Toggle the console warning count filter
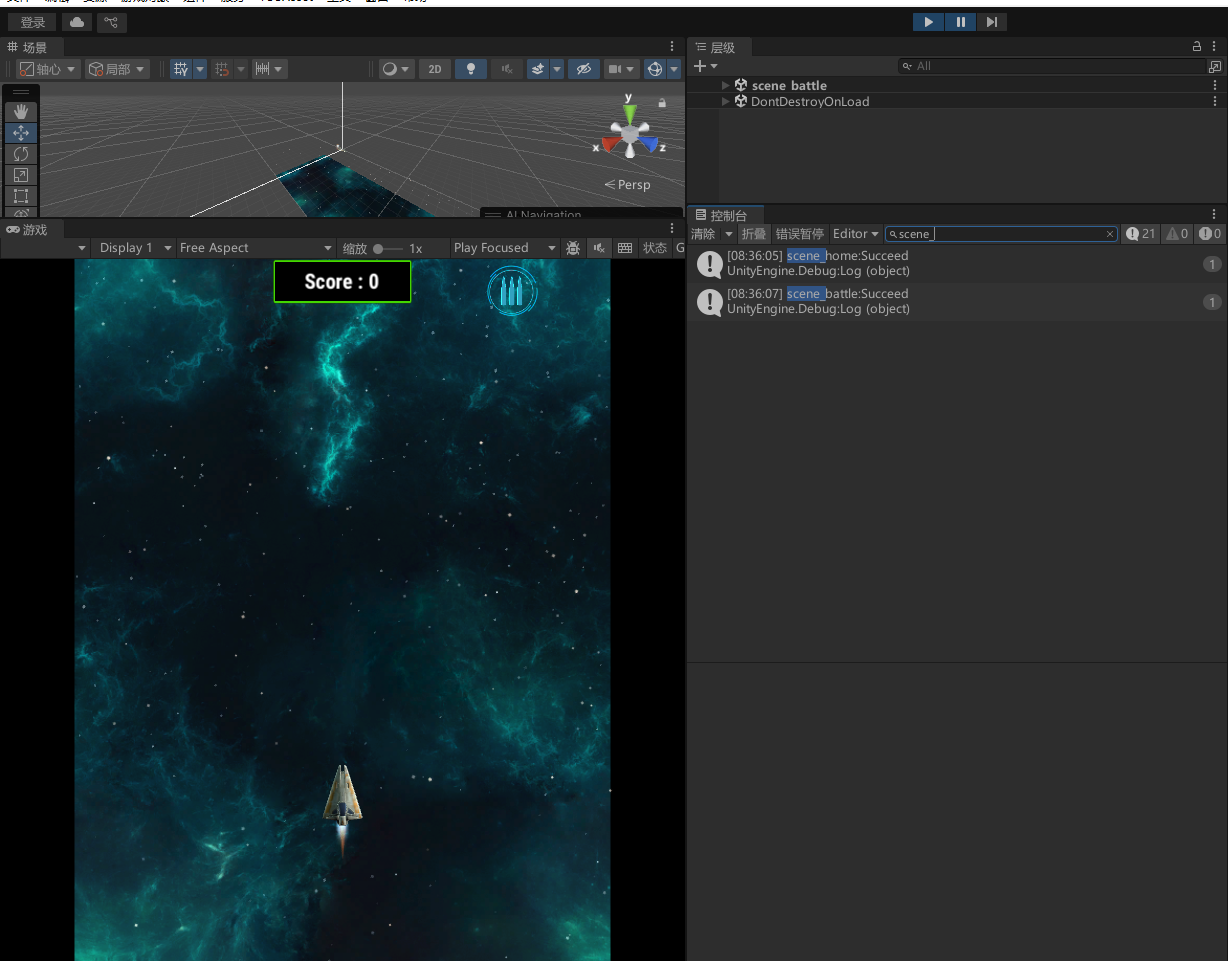Viewport: 1228px width, 961px height. 1177,234
